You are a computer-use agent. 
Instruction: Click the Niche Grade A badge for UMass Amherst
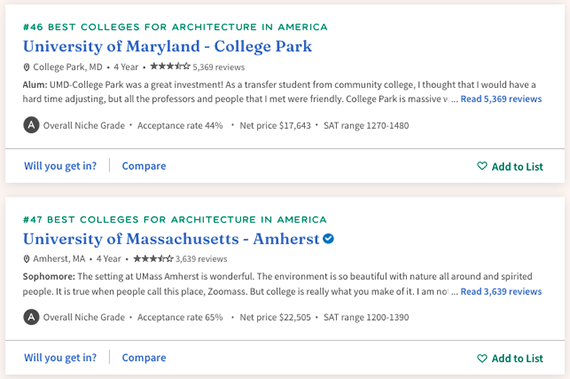[31, 317]
